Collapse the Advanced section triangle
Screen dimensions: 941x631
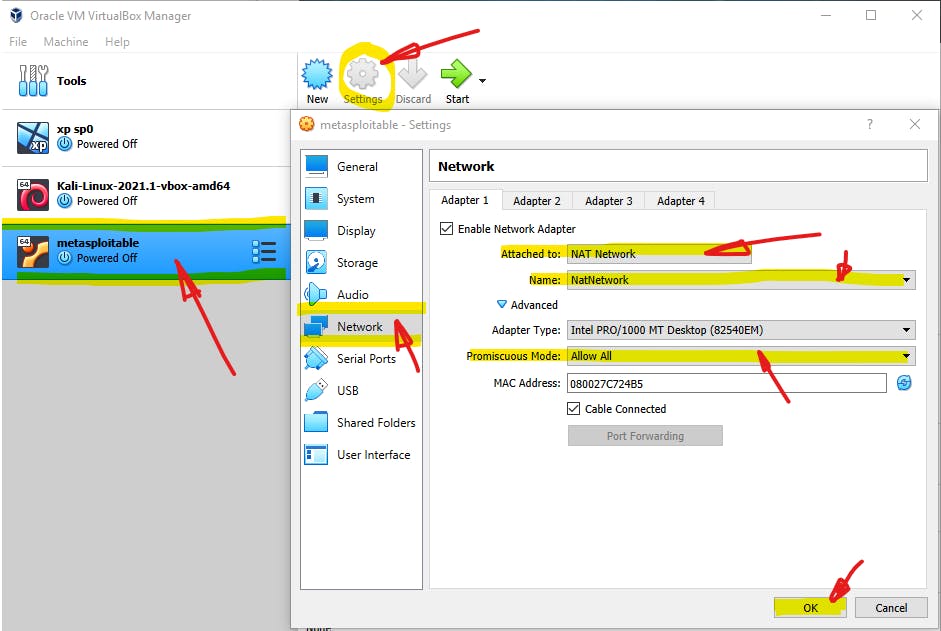pos(502,304)
